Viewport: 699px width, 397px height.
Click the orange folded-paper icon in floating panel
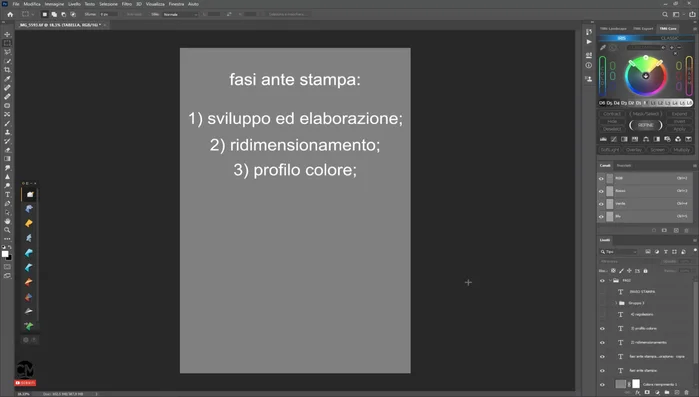tap(29, 282)
